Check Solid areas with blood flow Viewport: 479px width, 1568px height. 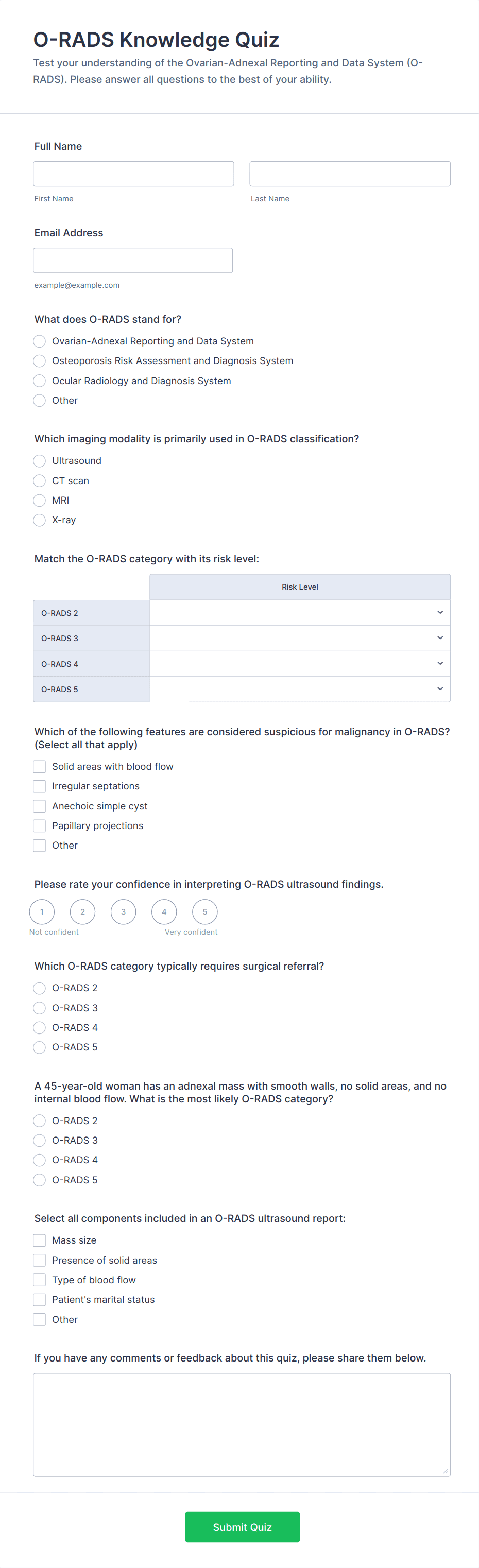pyautogui.click(x=40, y=766)
